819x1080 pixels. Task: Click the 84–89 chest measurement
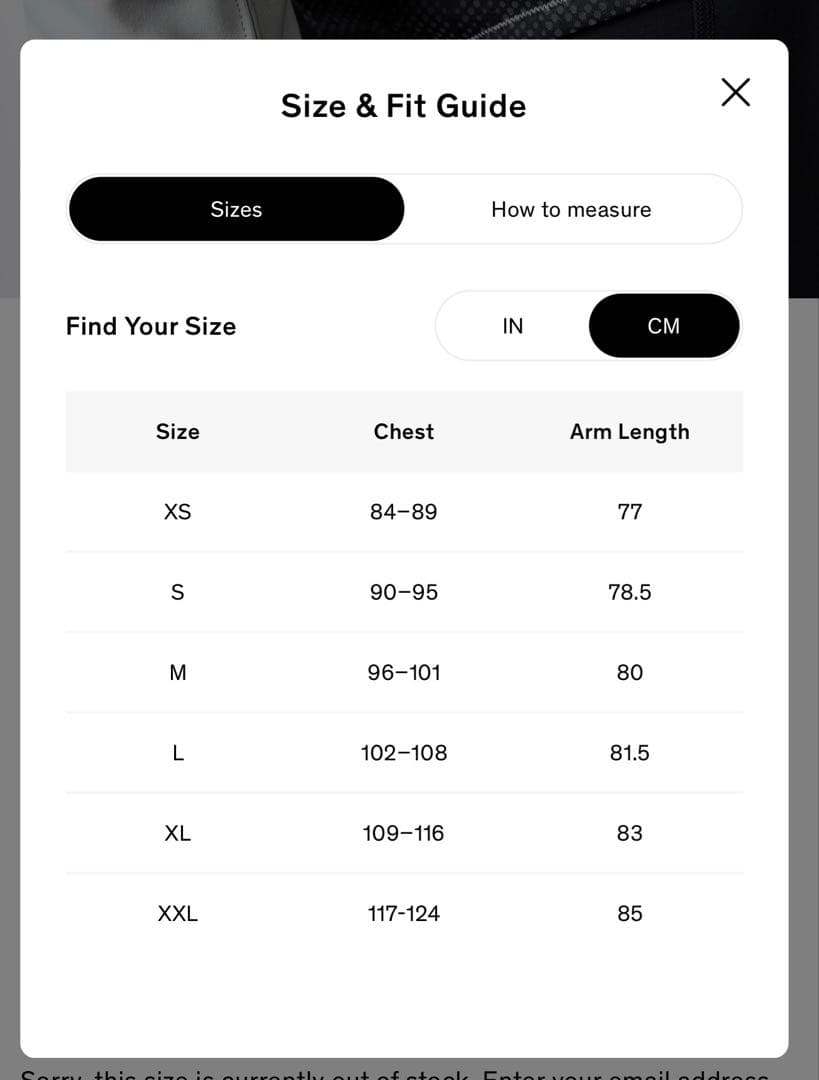point(404,512)
